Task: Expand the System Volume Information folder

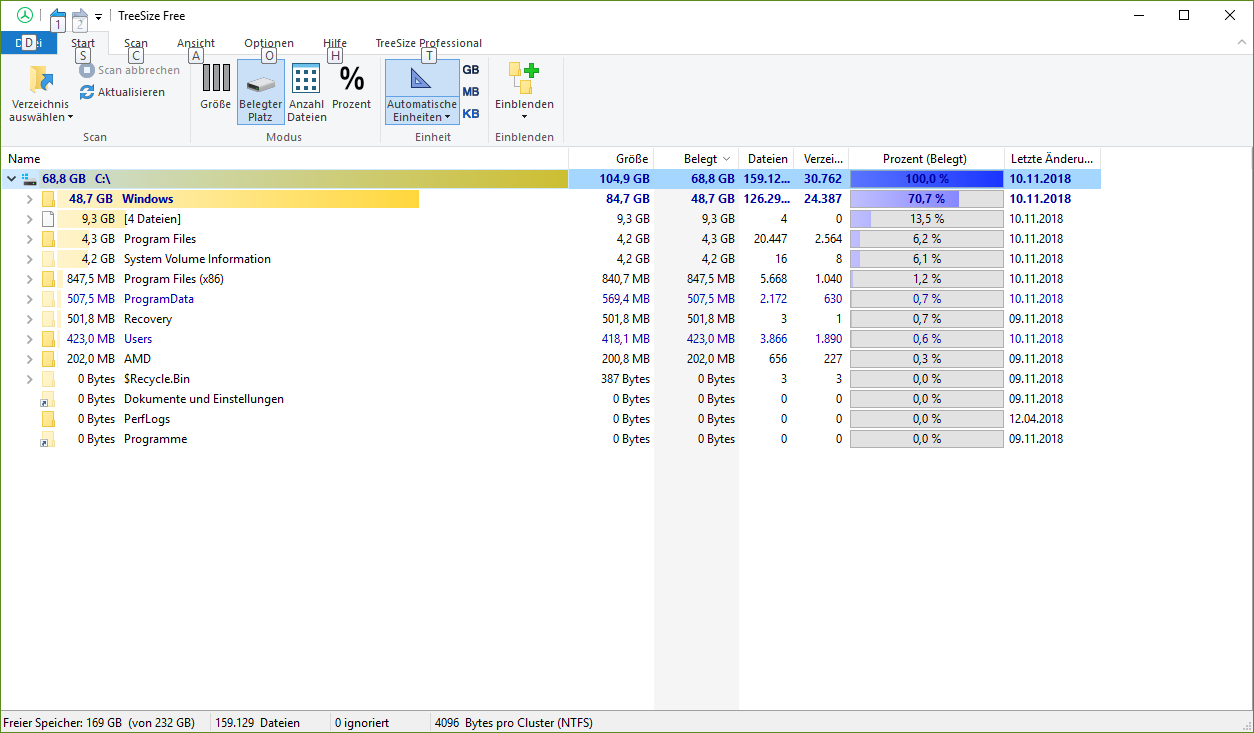Action: (x=29, y=259)
